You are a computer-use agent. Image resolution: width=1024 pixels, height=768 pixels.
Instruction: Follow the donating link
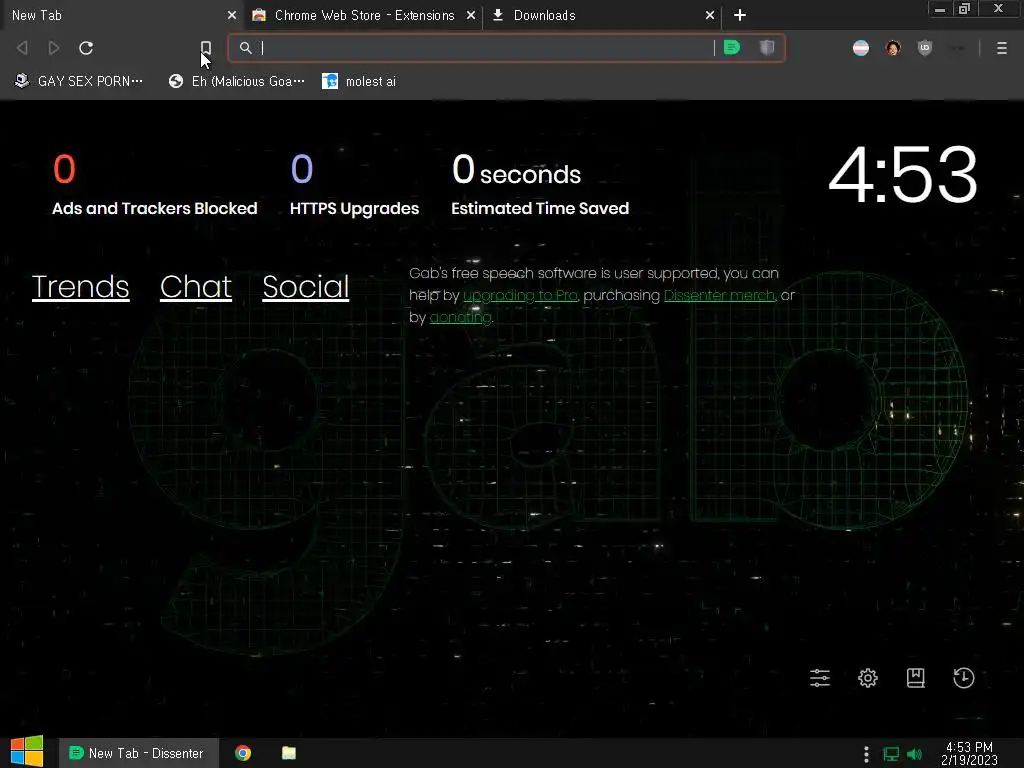tap(460, 317)
